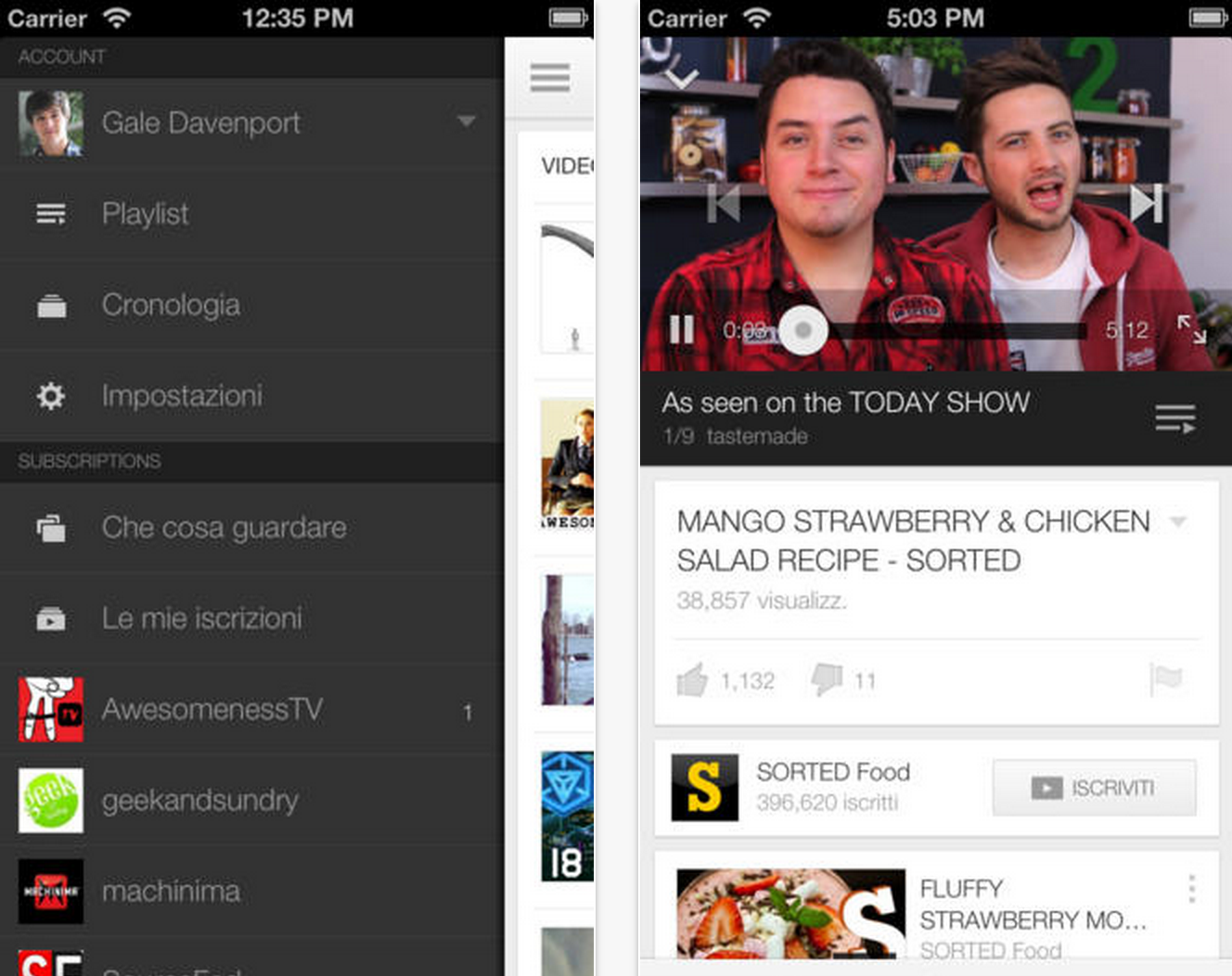Viewport: 1232px width, 976px height.
Task: Open the Fluffy Strawberry Mousse thumbnail
Action: click(x=791, y=913)
